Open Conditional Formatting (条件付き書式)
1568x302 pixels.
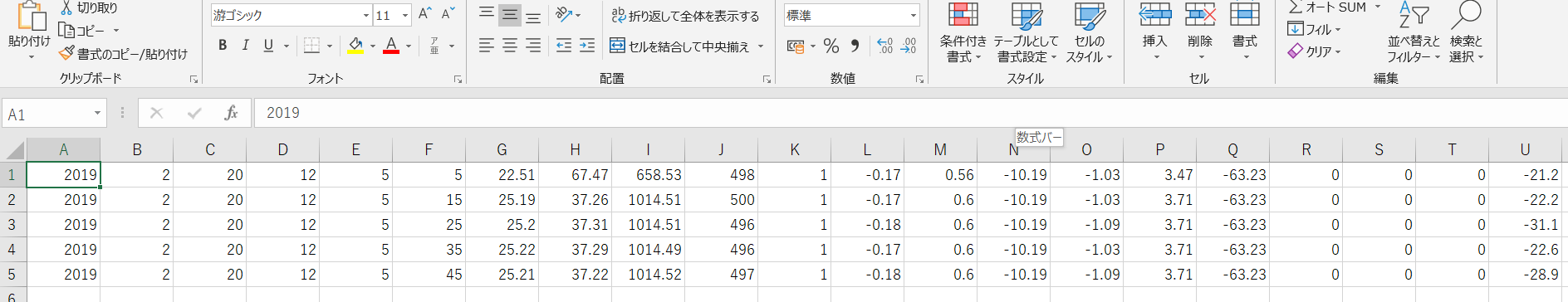963,32
